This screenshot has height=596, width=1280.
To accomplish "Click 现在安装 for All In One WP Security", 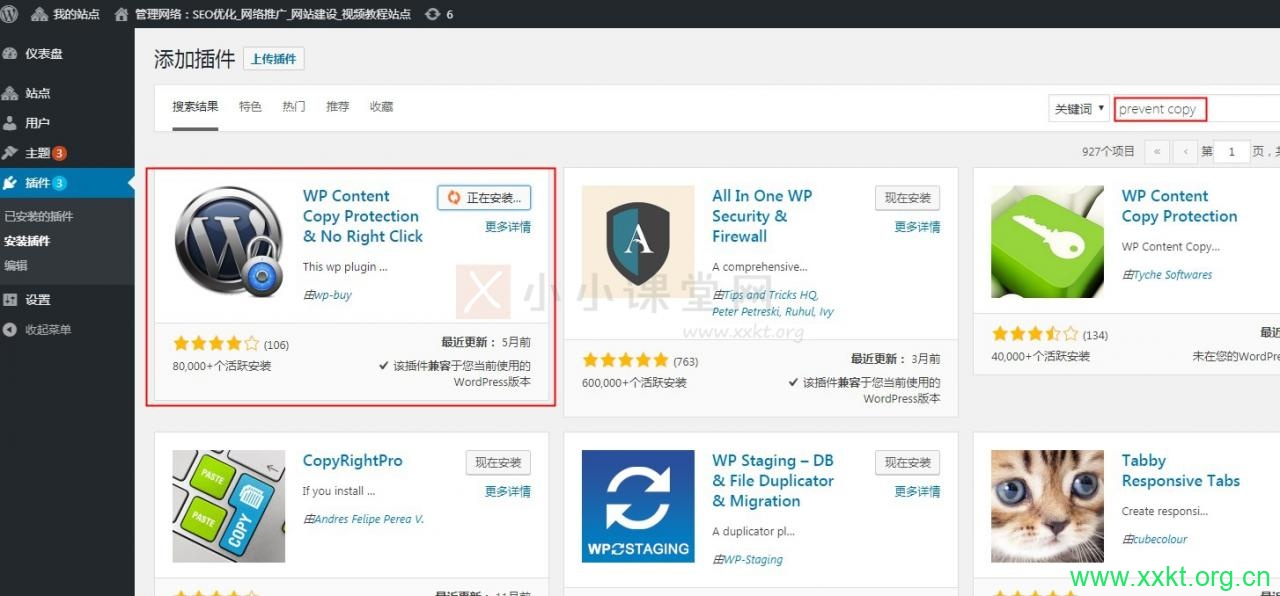I will point(907,198).
